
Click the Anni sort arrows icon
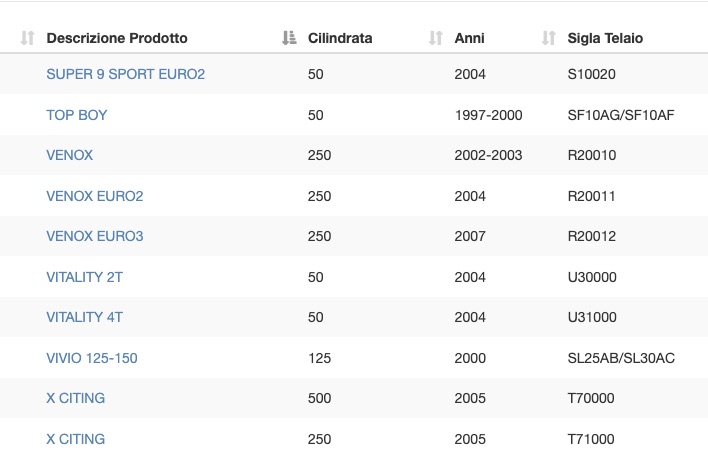click(x=436, y=38)
